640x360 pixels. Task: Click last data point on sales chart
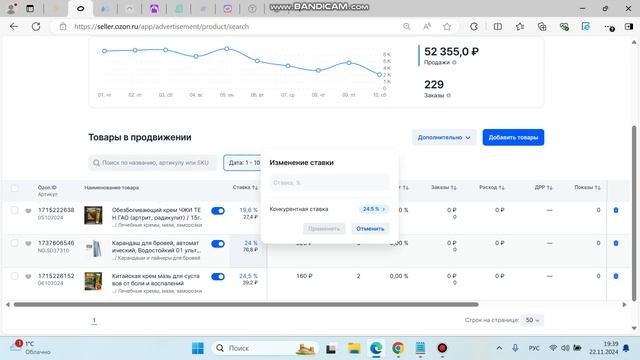pyautogui.click(x=379, y=75)
